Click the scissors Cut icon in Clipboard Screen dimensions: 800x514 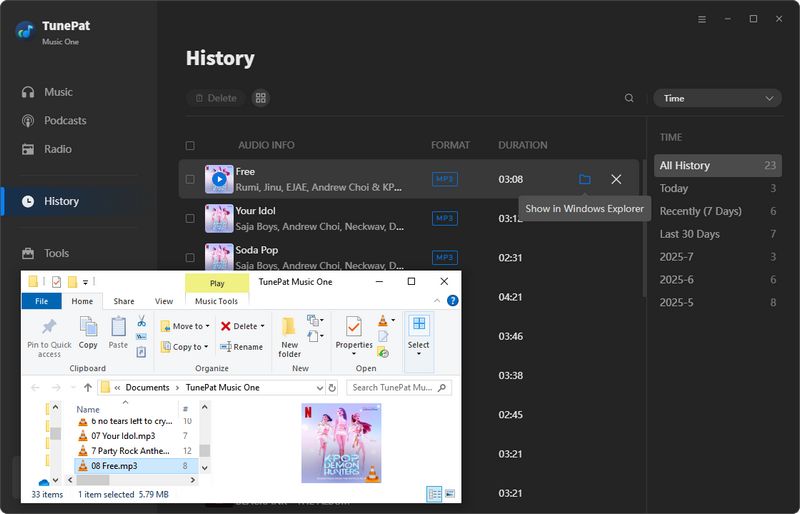(141, 321)
